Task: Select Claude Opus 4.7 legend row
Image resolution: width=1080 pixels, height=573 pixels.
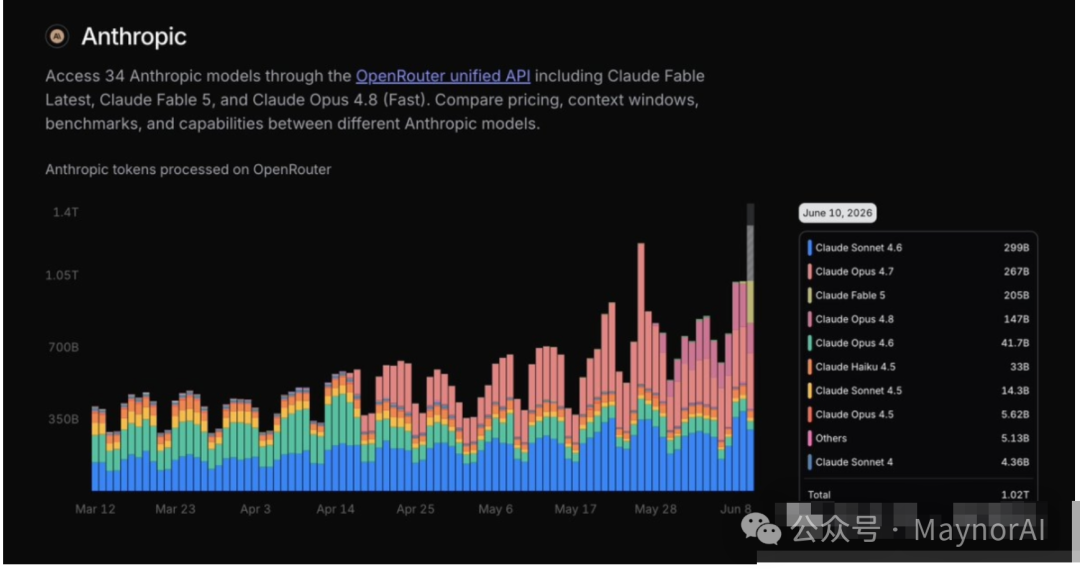Action: coord(919,271)
